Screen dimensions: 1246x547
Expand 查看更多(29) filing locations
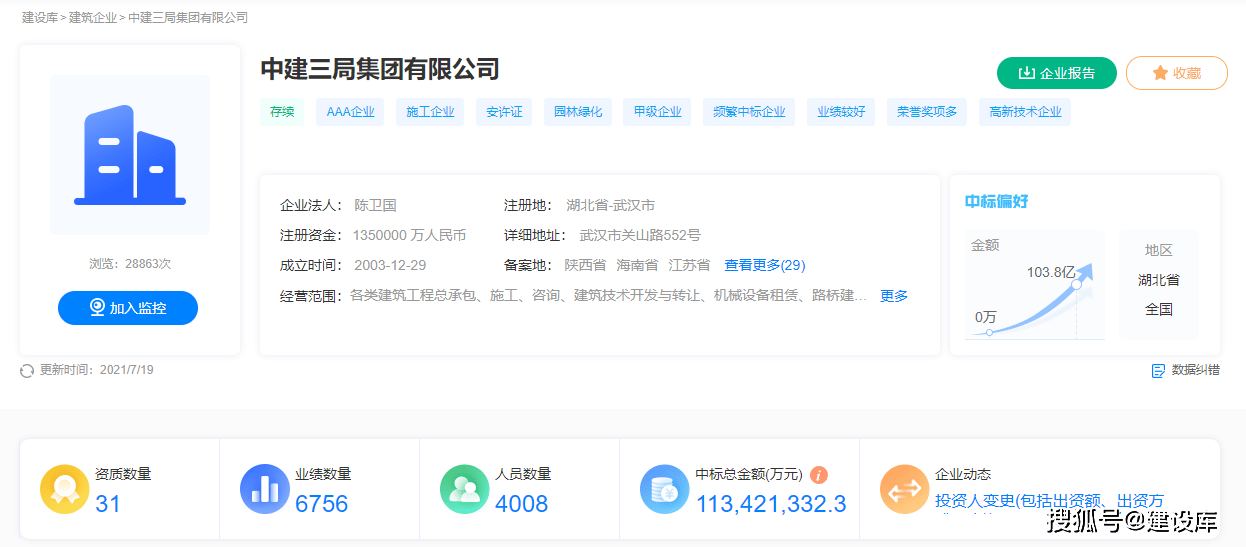point(764,265)
